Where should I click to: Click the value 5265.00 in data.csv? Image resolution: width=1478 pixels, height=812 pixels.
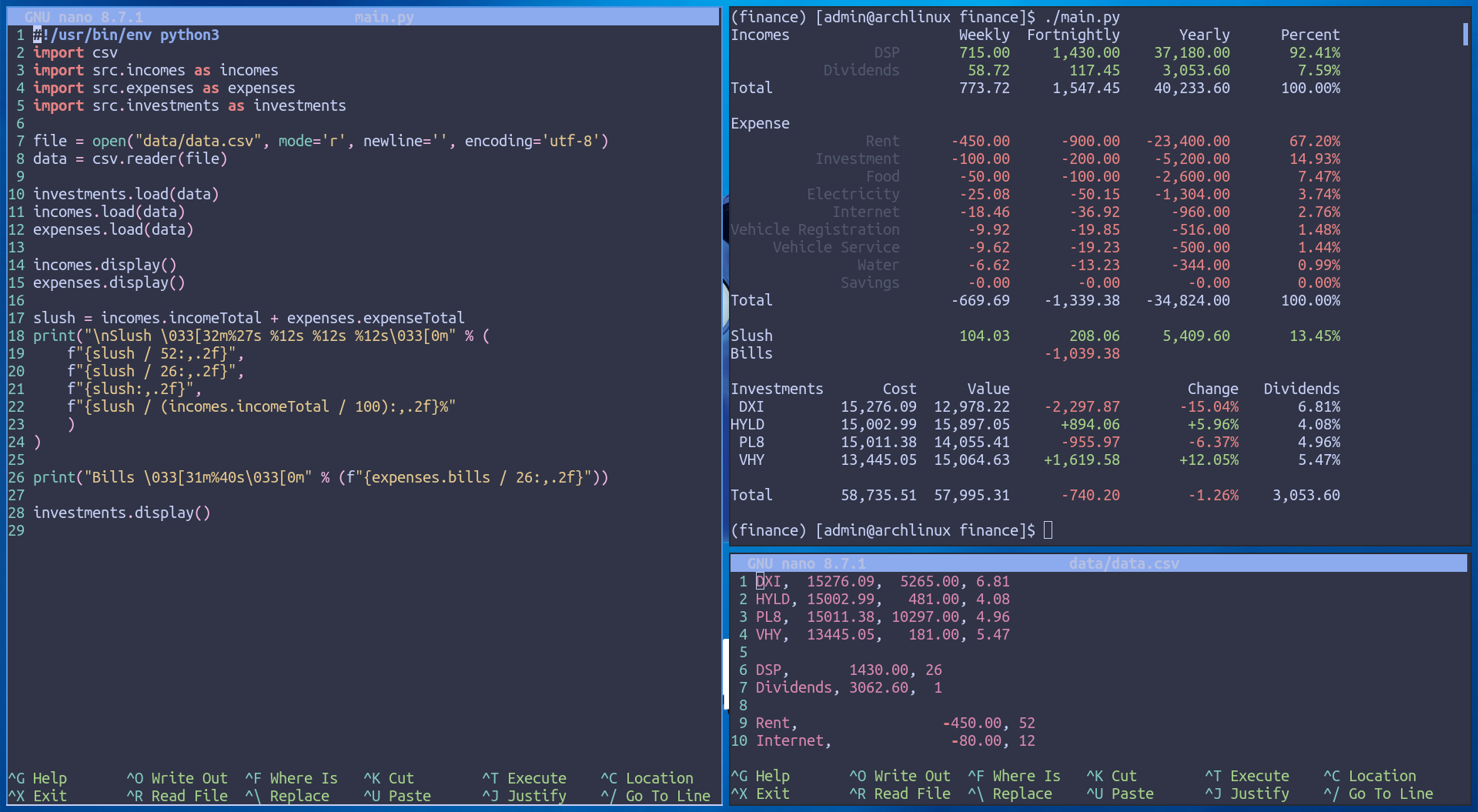coord(929,581)
